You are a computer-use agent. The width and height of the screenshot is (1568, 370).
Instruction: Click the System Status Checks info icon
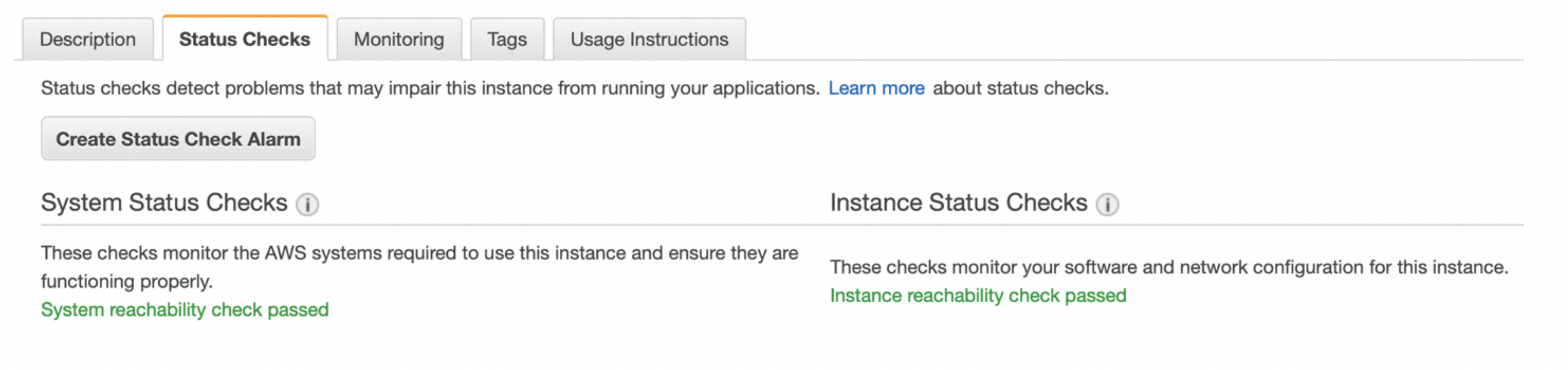tap(307, 204)
